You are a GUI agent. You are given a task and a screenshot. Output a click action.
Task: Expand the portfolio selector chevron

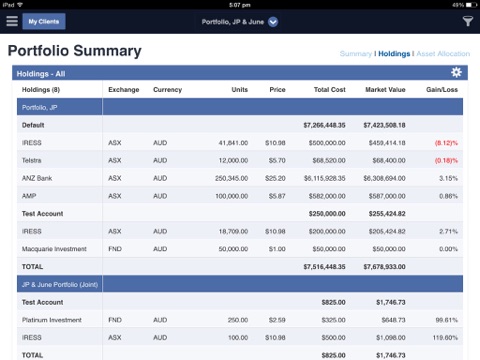pos(273,22)
